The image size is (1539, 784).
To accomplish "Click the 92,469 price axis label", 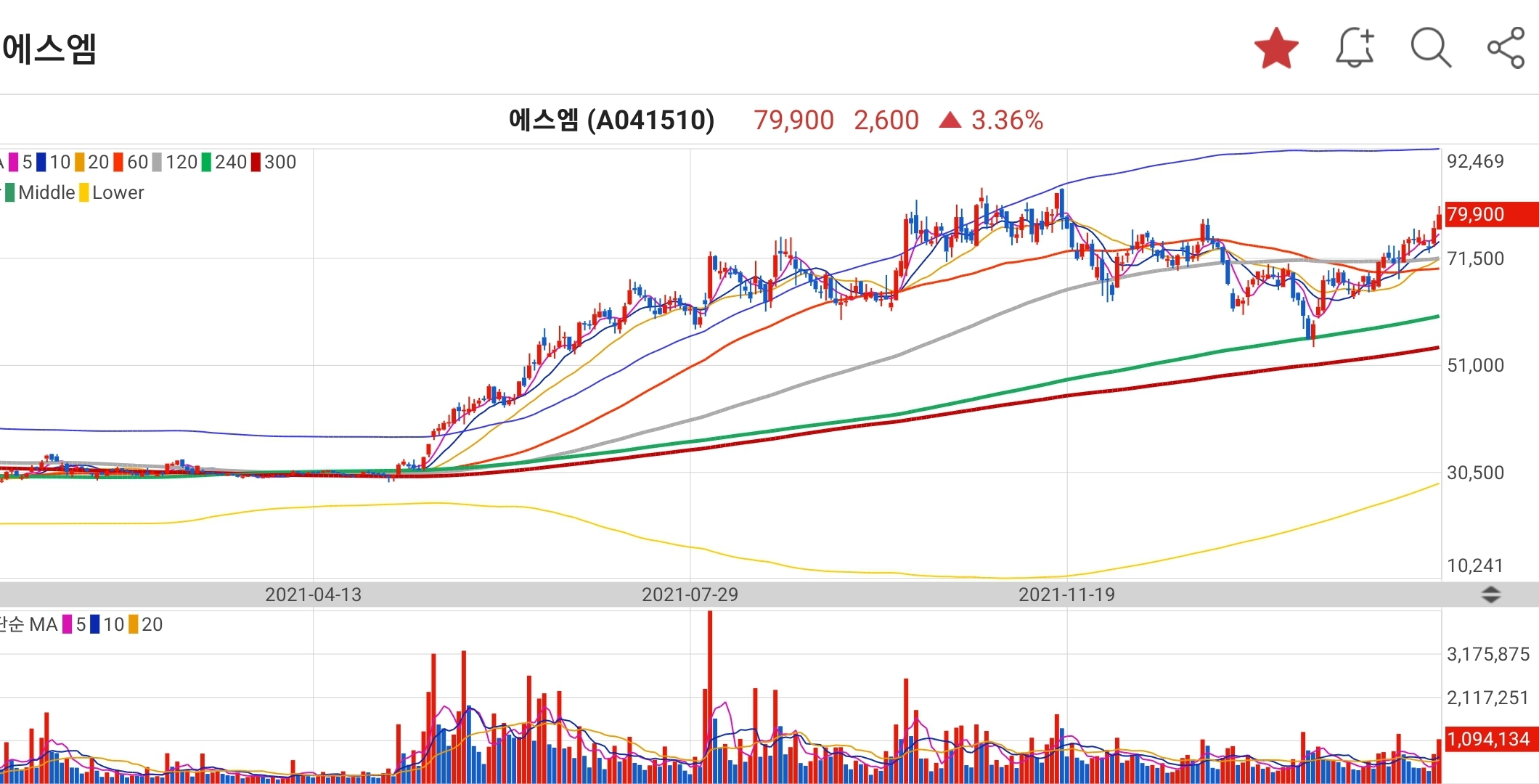I will point(1476,161).
